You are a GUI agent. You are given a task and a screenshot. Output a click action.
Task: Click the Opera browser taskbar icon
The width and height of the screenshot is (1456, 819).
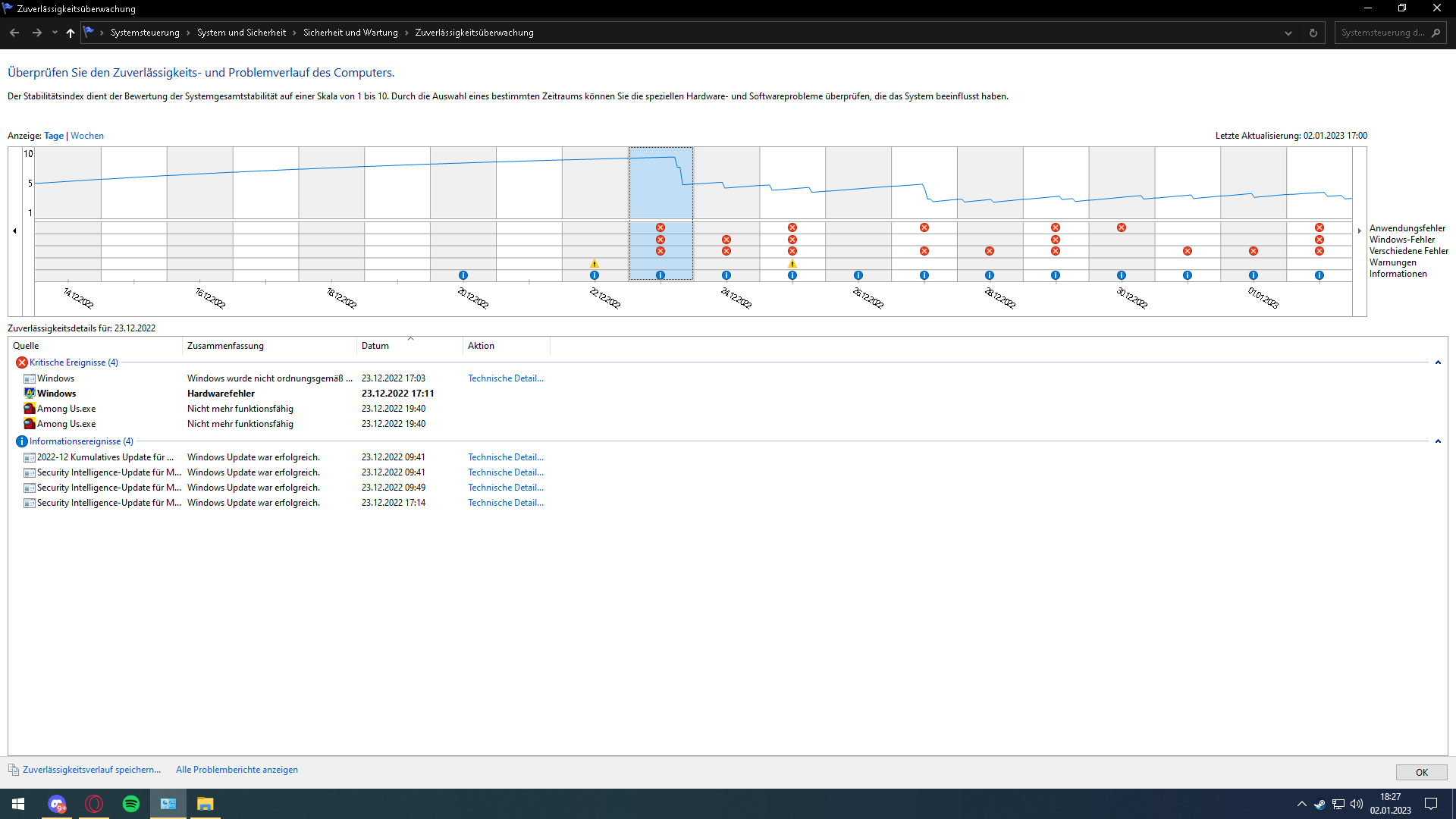click(x=94, y=804)
